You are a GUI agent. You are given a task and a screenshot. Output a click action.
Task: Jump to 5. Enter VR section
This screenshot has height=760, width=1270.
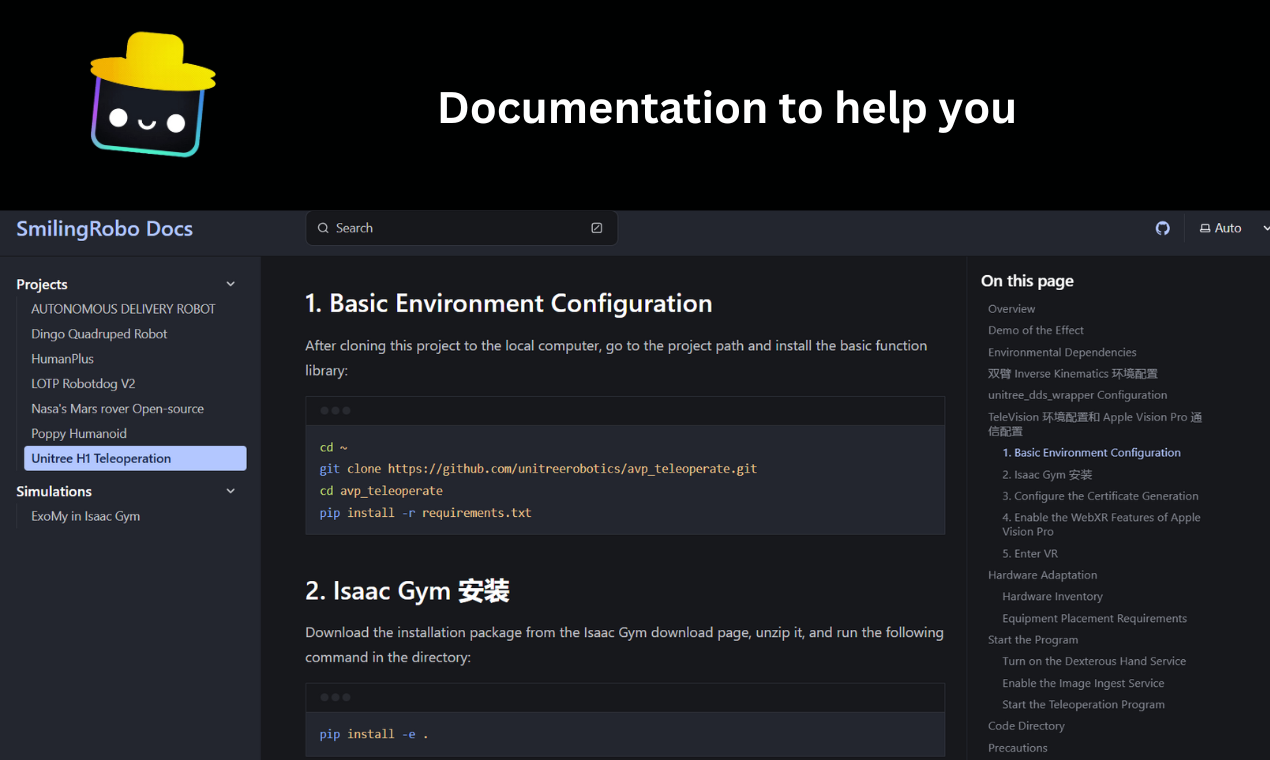point(1030,553)
